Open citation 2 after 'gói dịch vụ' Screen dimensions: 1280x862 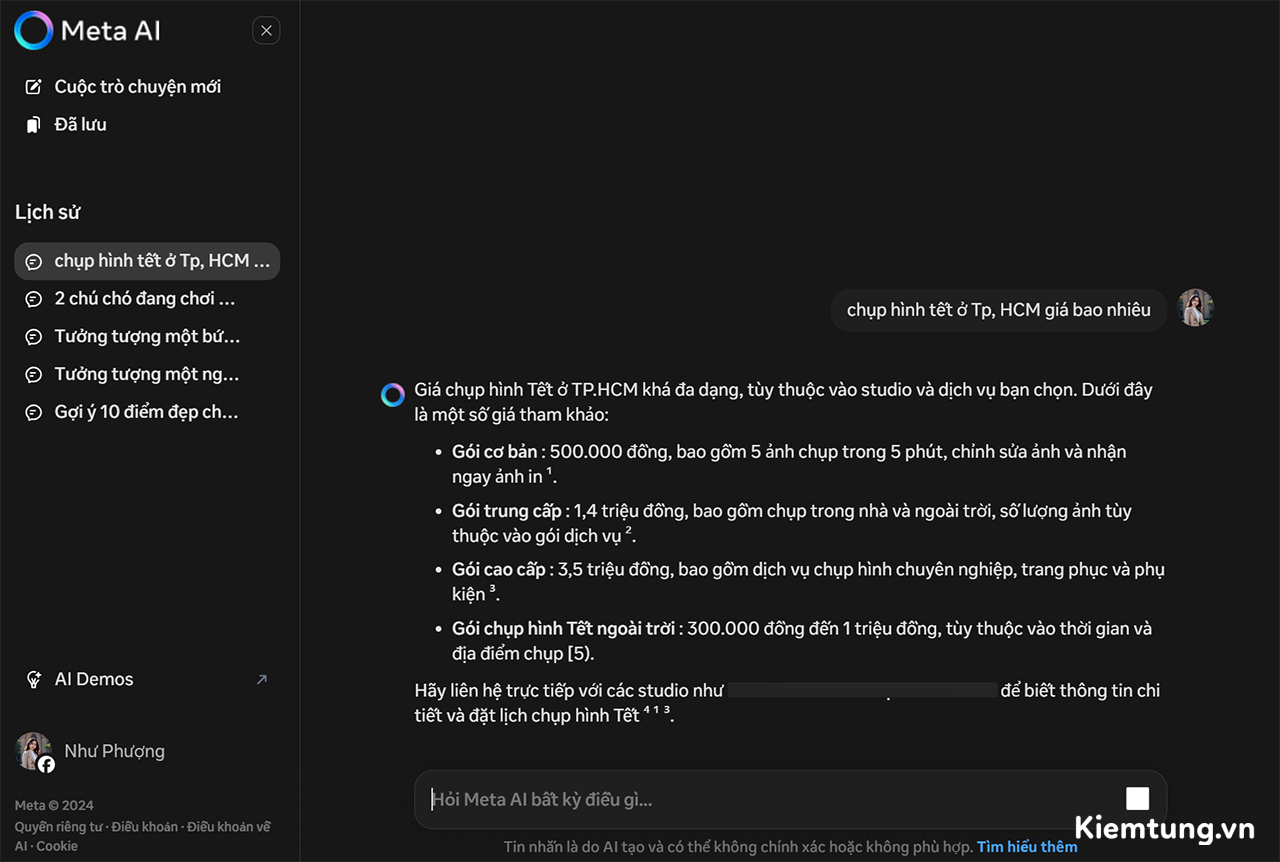629,530
